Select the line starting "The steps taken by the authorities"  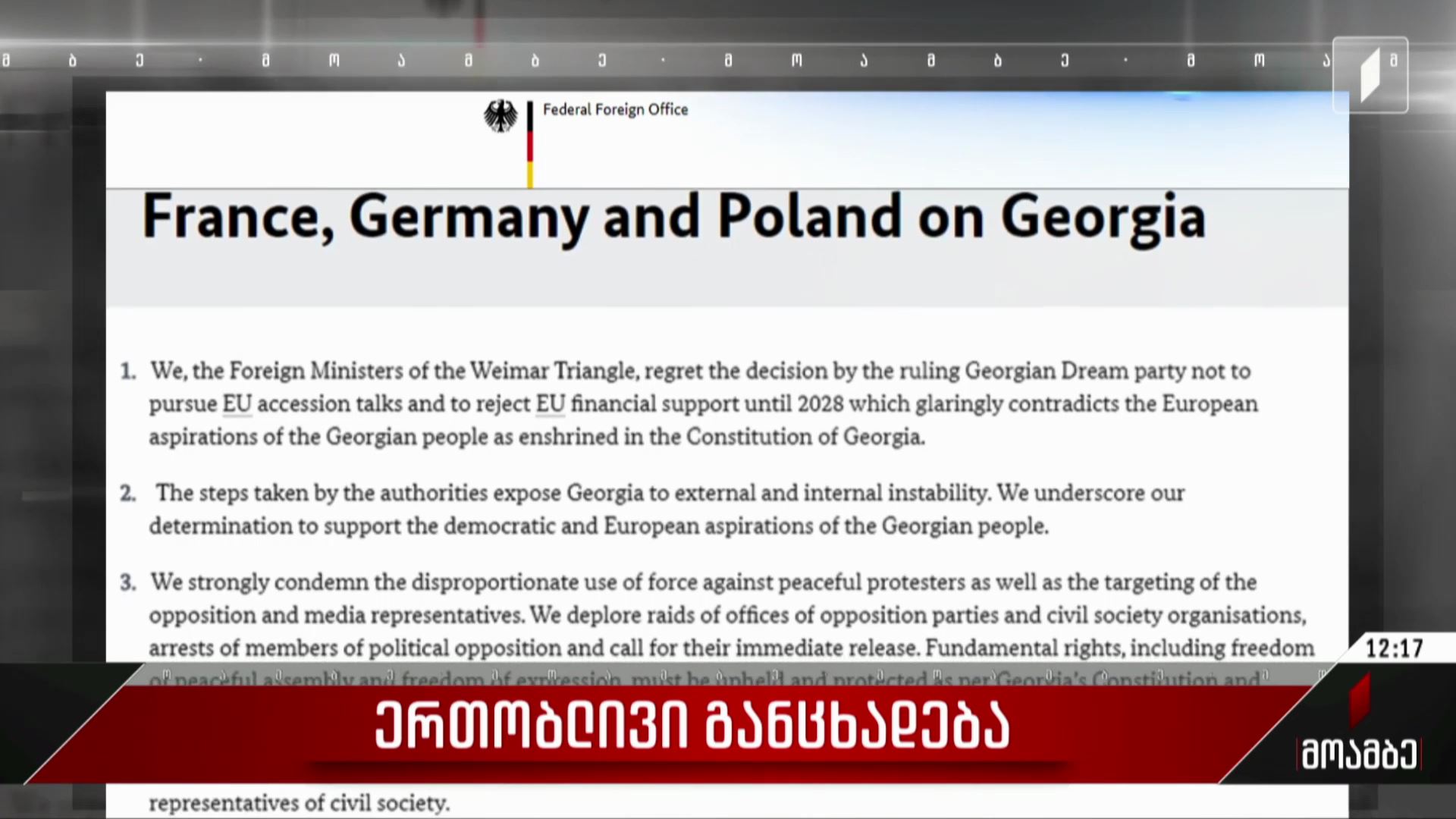(x=670, y=493)
